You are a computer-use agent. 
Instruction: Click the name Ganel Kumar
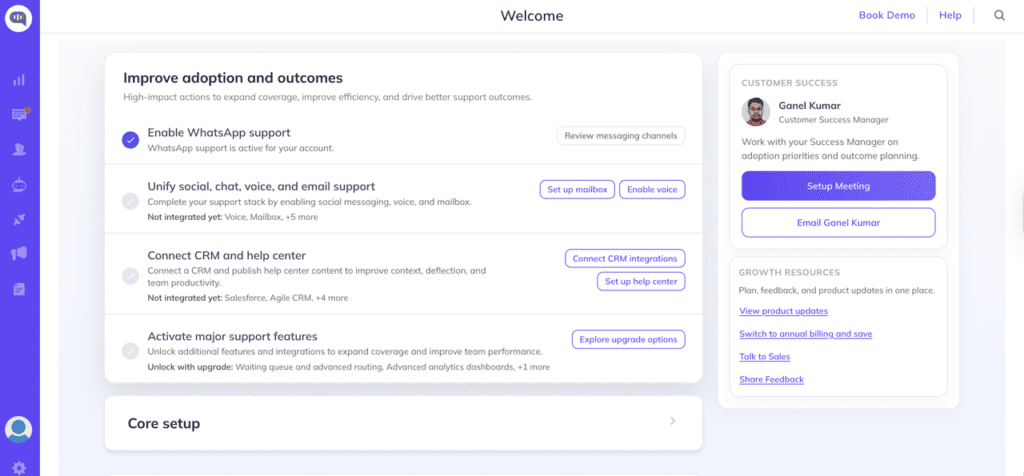click(809, 105)
